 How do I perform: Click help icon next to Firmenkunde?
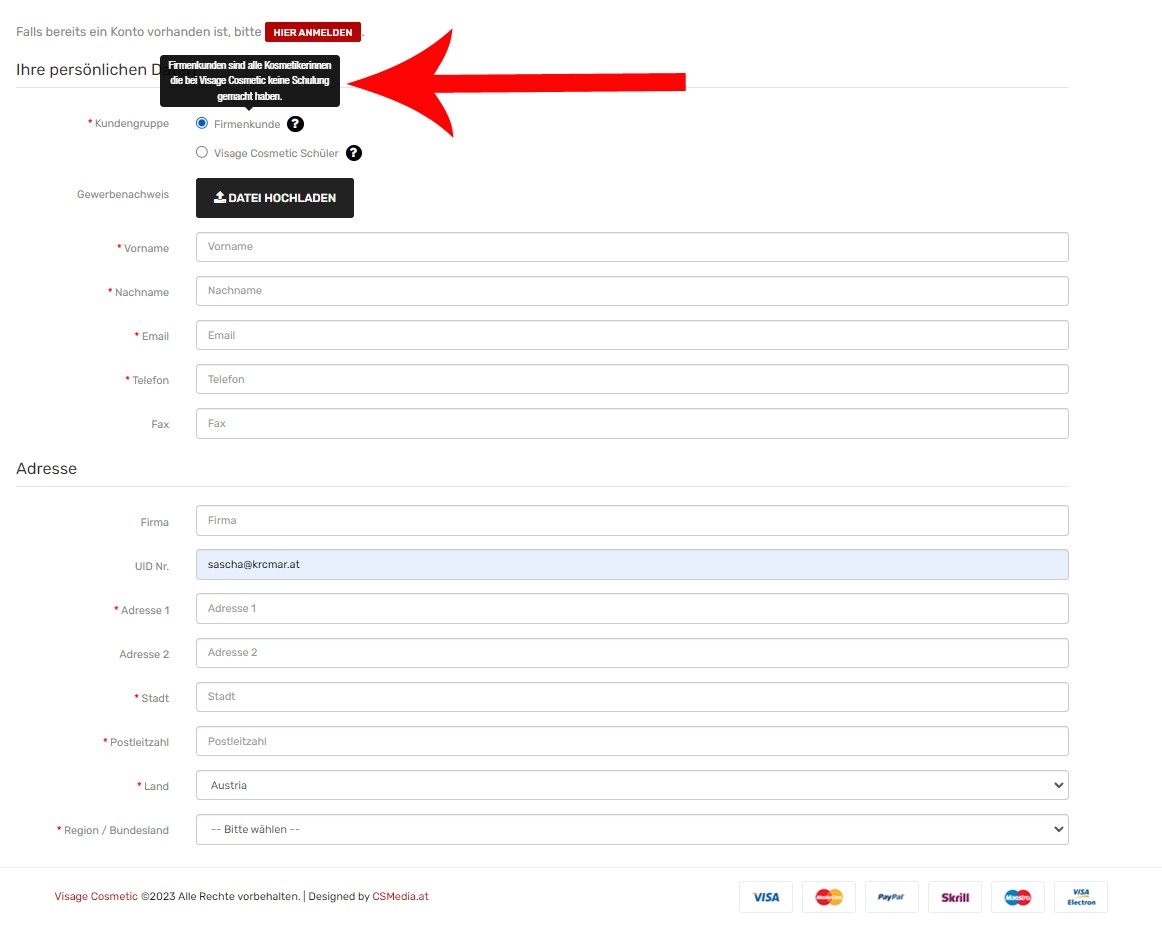[295, 124]
